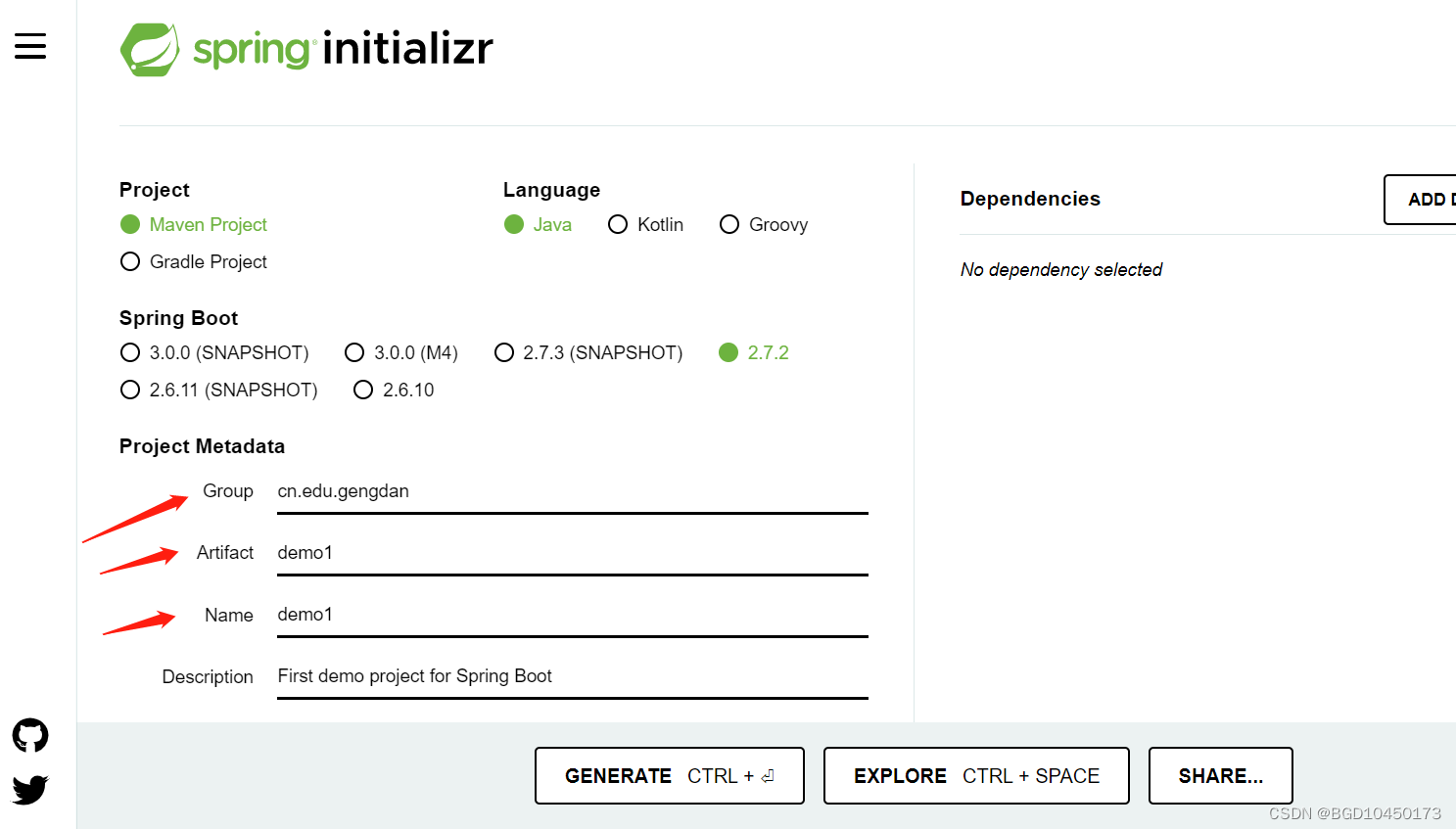
Task: Click the GENERATE button
Action: [670, 775]
